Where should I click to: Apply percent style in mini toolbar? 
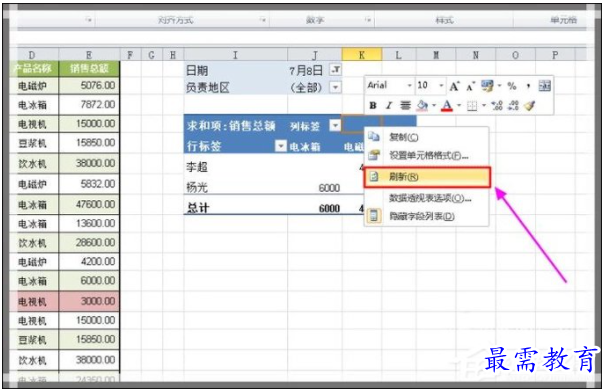click(x=512, y=86)
